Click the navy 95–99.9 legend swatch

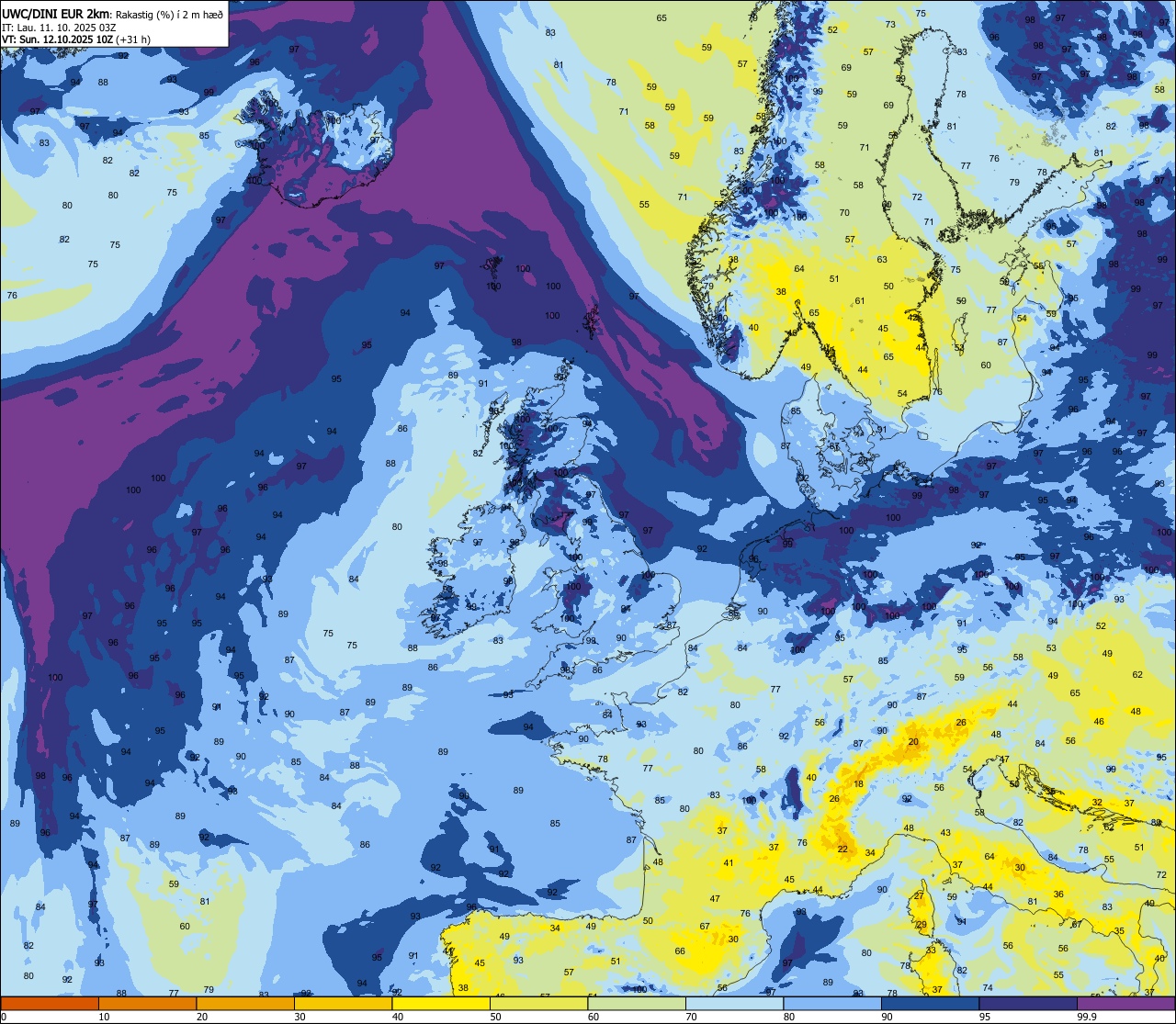[x=1028, y=1004]
